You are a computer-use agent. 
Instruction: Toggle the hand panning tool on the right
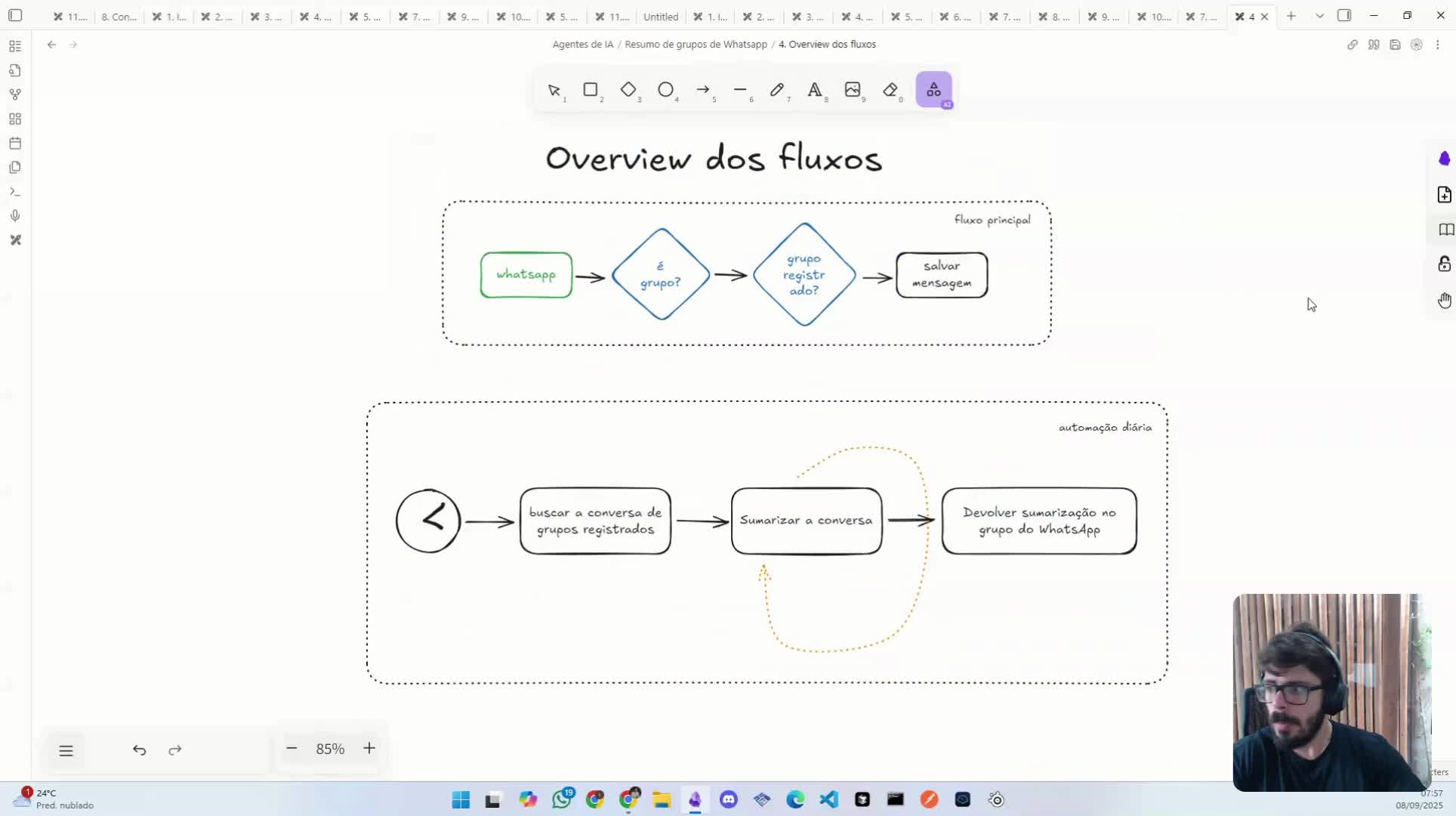pyautogui.click(x=1445, y=300)
